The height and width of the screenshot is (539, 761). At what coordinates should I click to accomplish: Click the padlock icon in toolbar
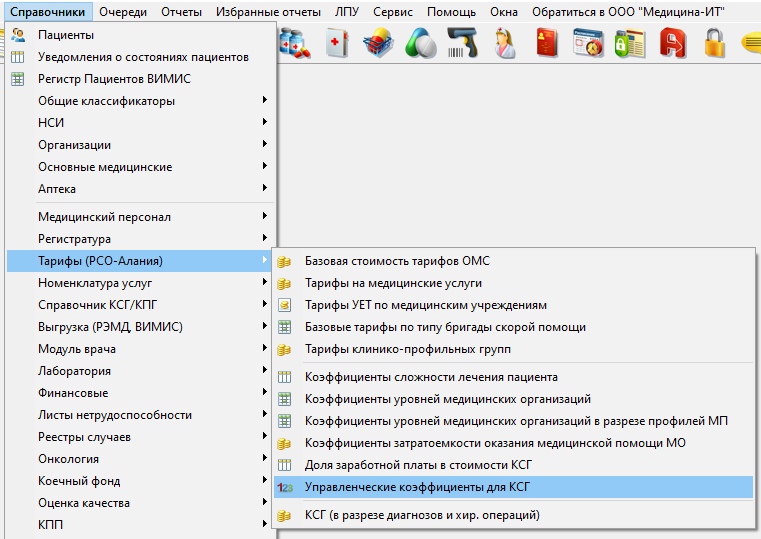(714, 43)
